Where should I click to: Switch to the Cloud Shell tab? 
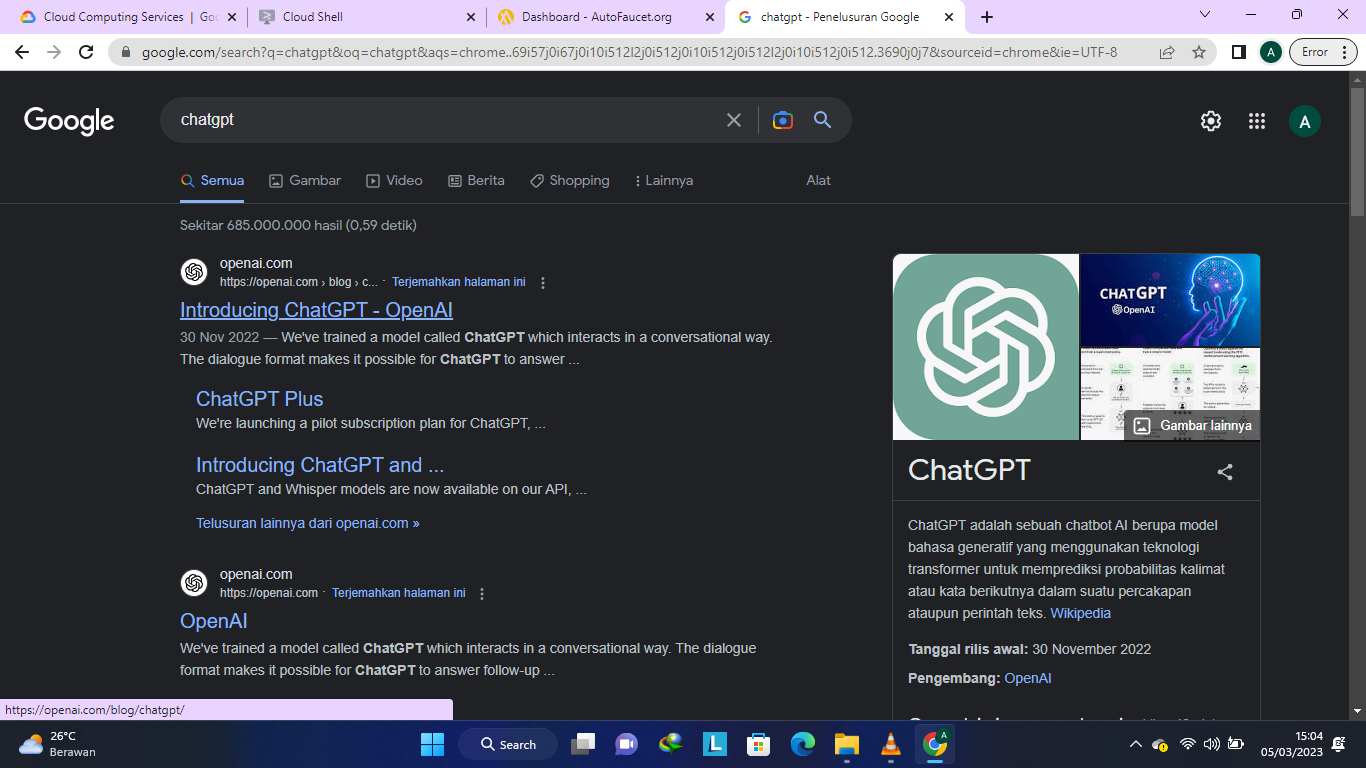coord(367,17)
